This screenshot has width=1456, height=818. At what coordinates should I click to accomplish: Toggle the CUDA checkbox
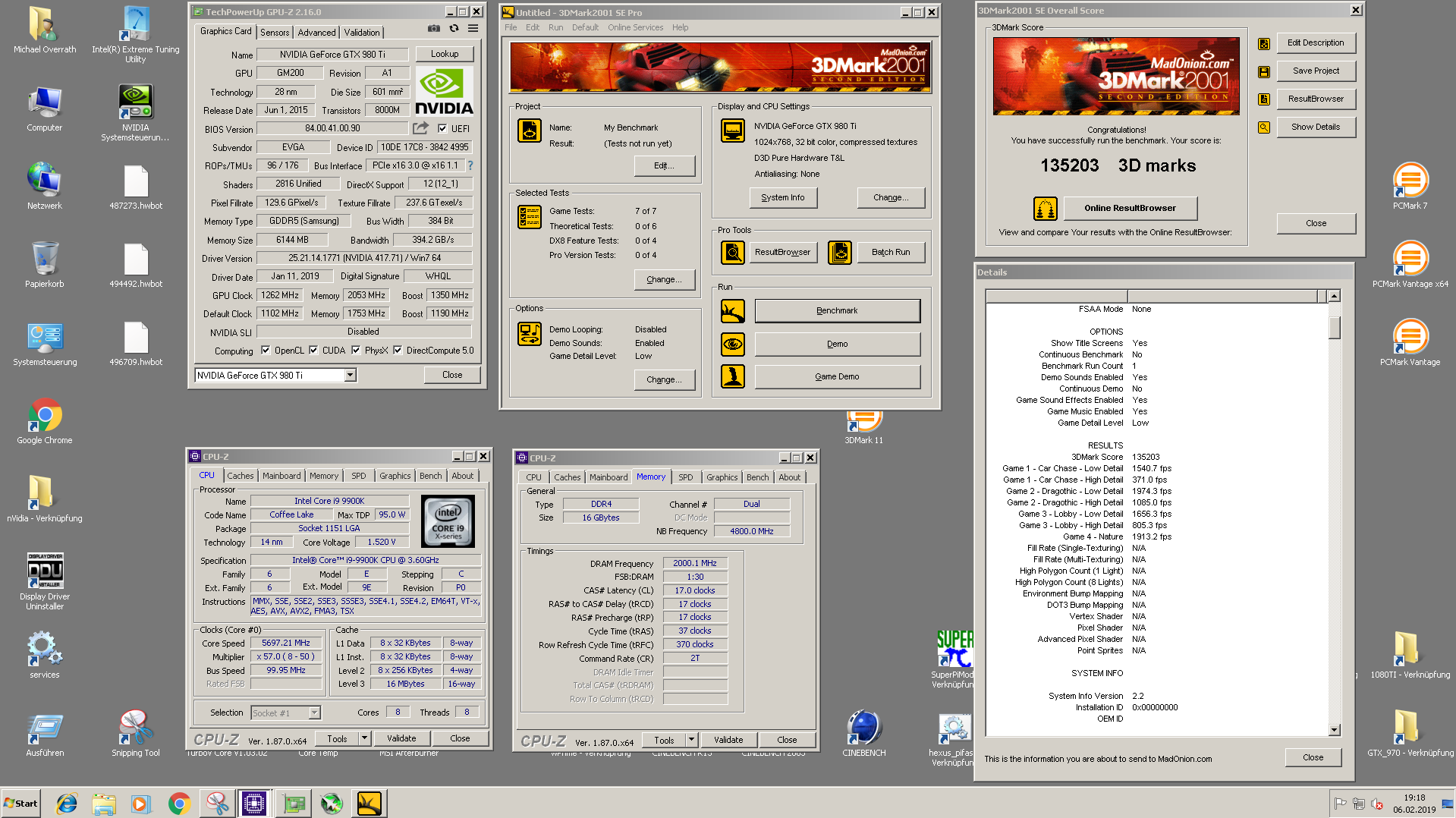pos(313,350)
